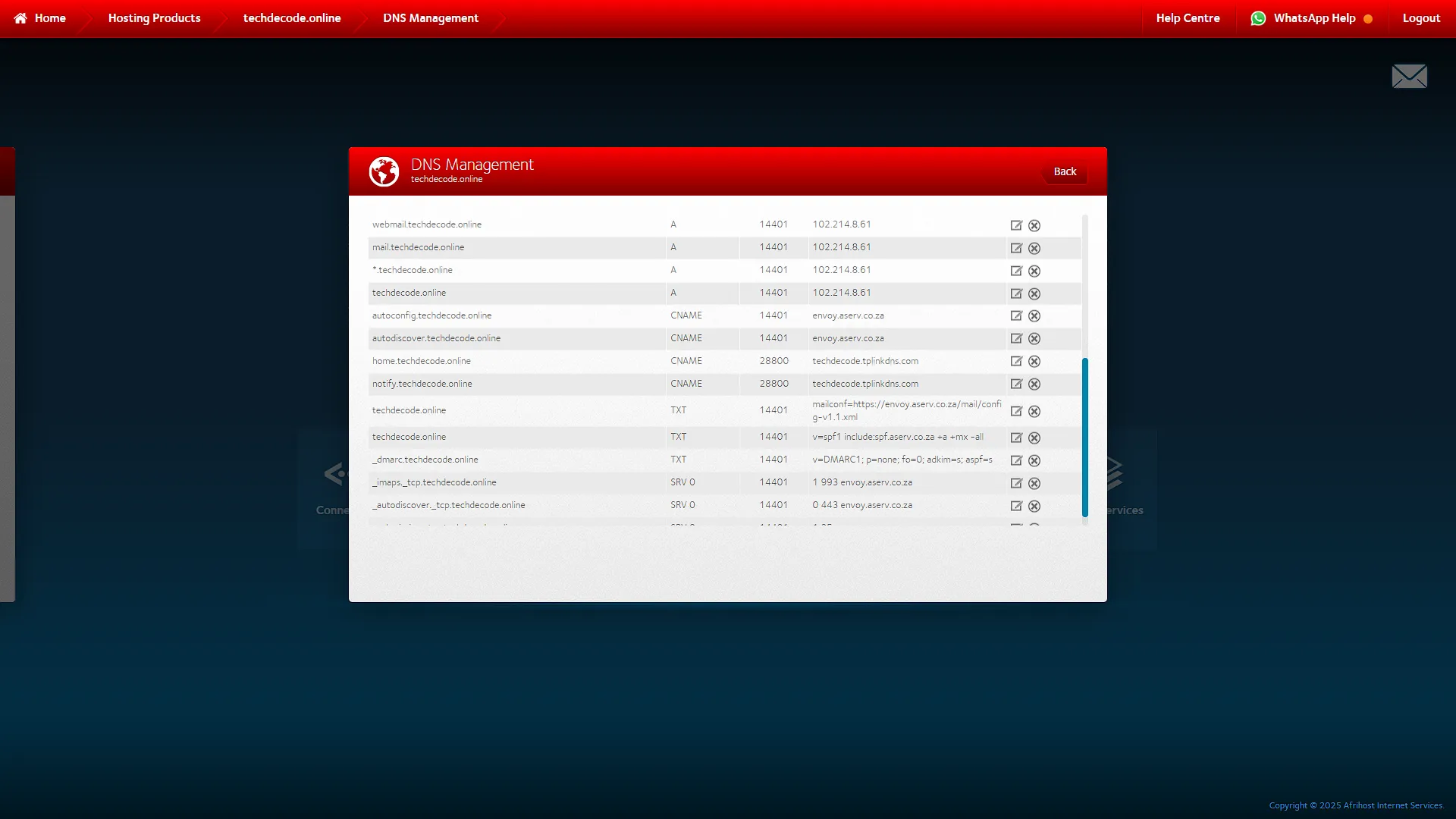Screen dimensions: 1456x819
Task: Click the 28800 TTL of notify.techdecode.online
Action: click(773, 384)
